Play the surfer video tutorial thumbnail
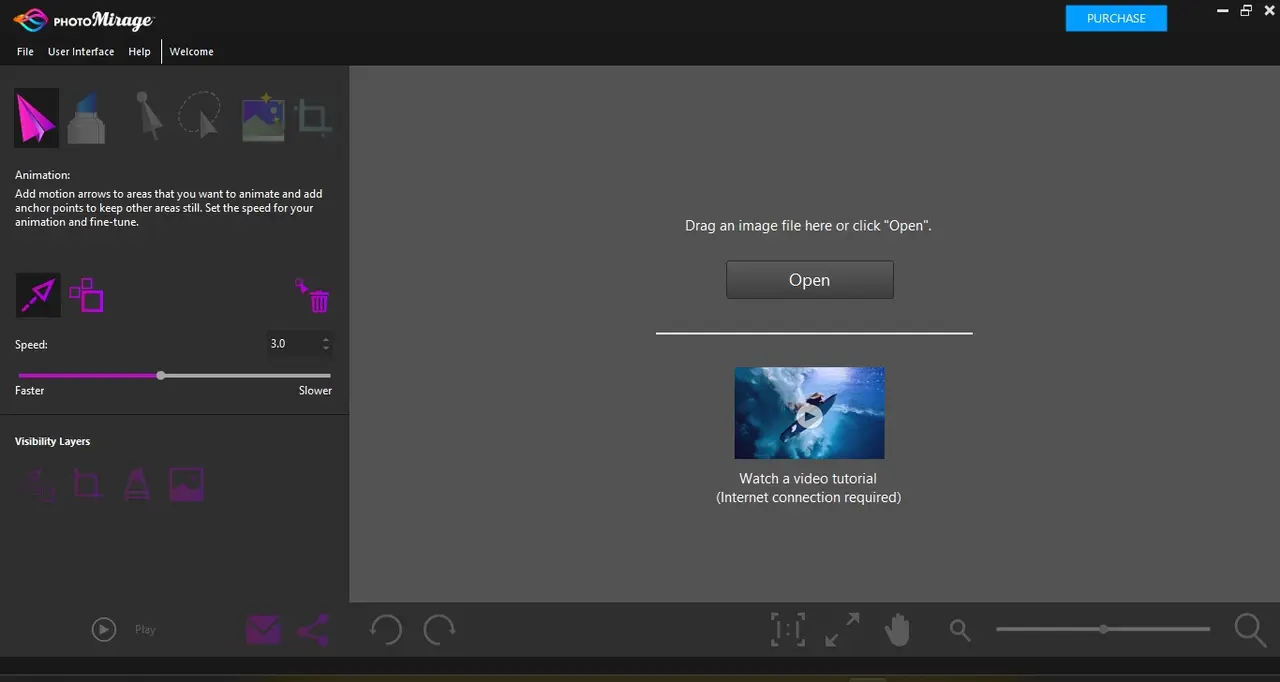 [x=809, y=413]
